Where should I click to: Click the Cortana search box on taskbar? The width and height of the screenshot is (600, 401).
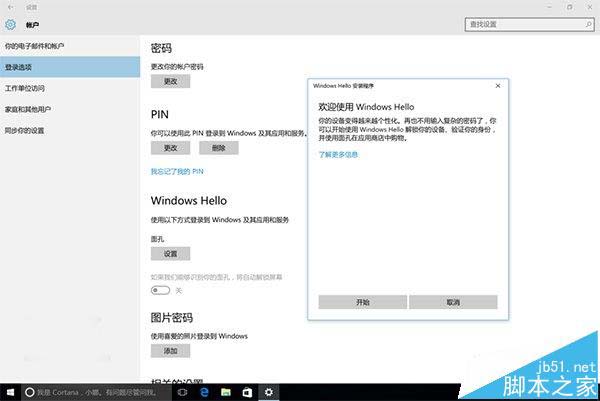96,392
